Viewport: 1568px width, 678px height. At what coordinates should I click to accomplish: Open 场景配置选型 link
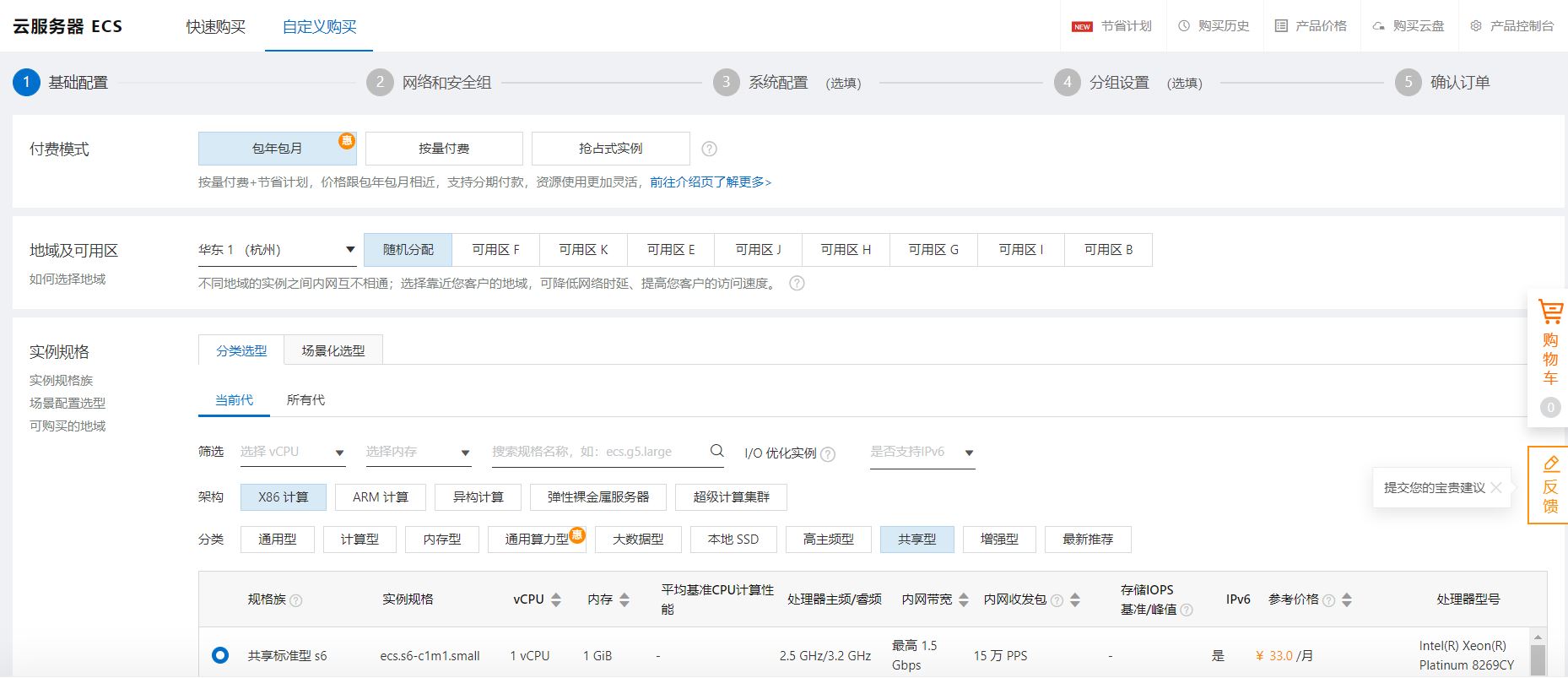click(x=68, y=403)
